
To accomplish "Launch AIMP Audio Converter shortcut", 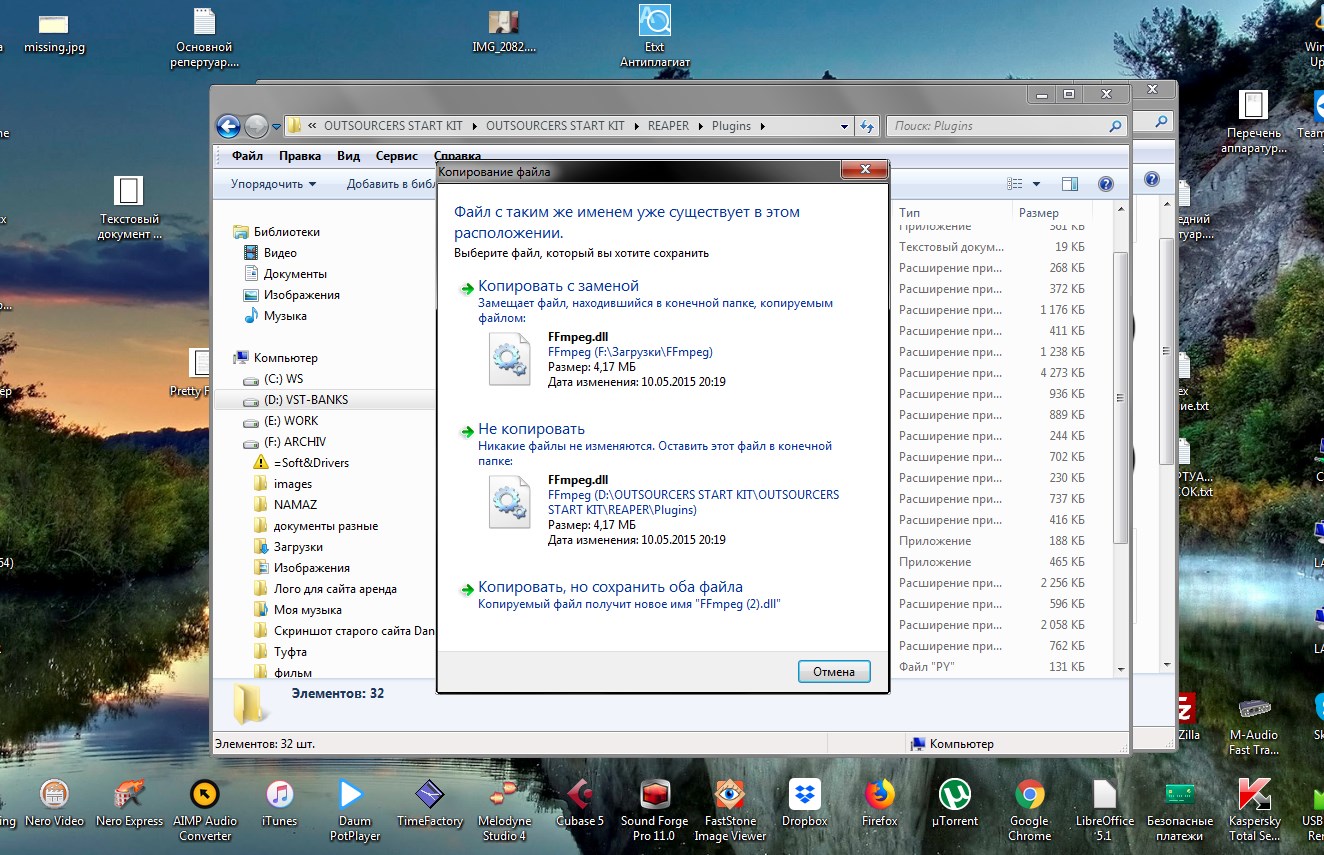I will click(205, 810).
